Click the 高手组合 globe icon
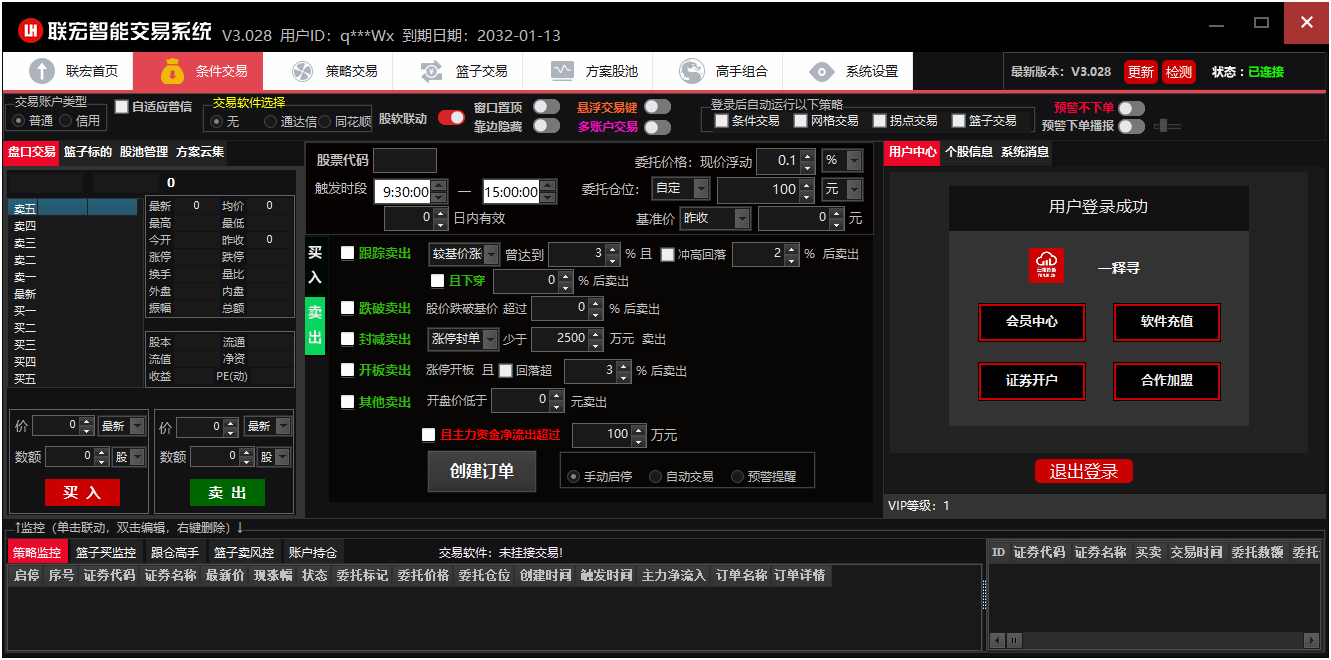Image resolution: width=1331 pixels, height=660 pixels. (x=692, y=71)
